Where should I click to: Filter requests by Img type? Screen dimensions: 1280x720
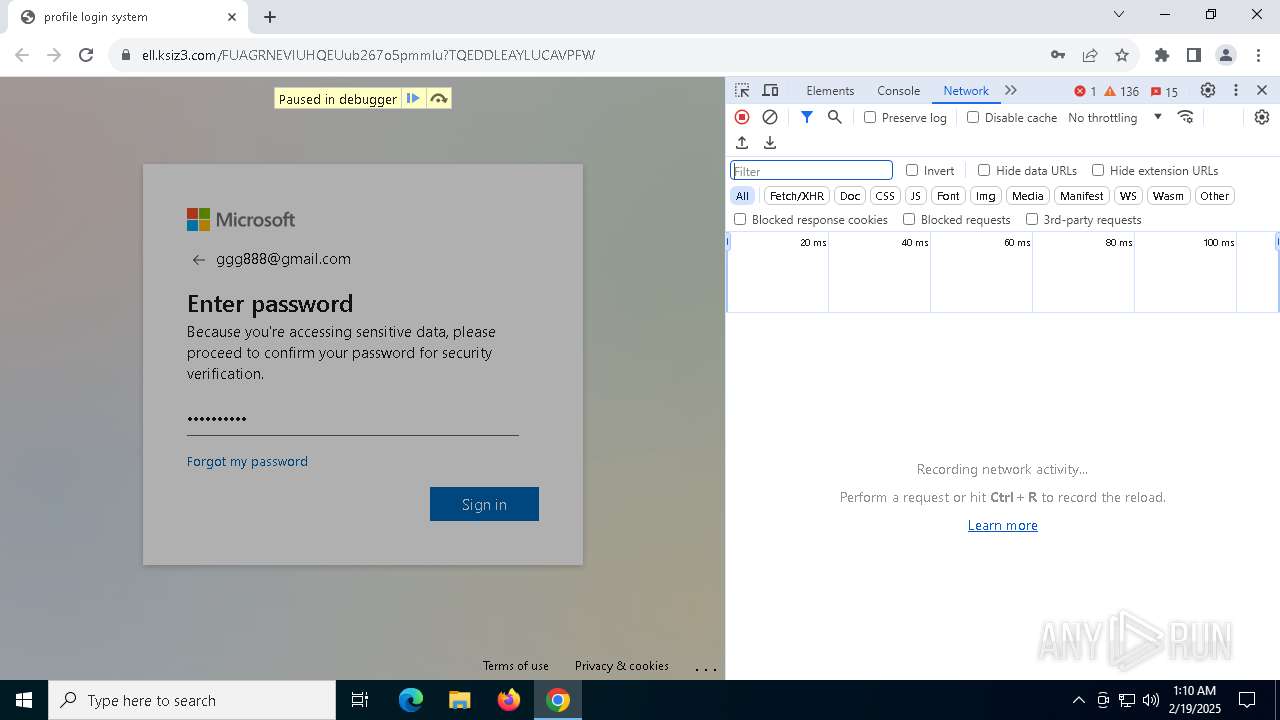tap(986, 196)
